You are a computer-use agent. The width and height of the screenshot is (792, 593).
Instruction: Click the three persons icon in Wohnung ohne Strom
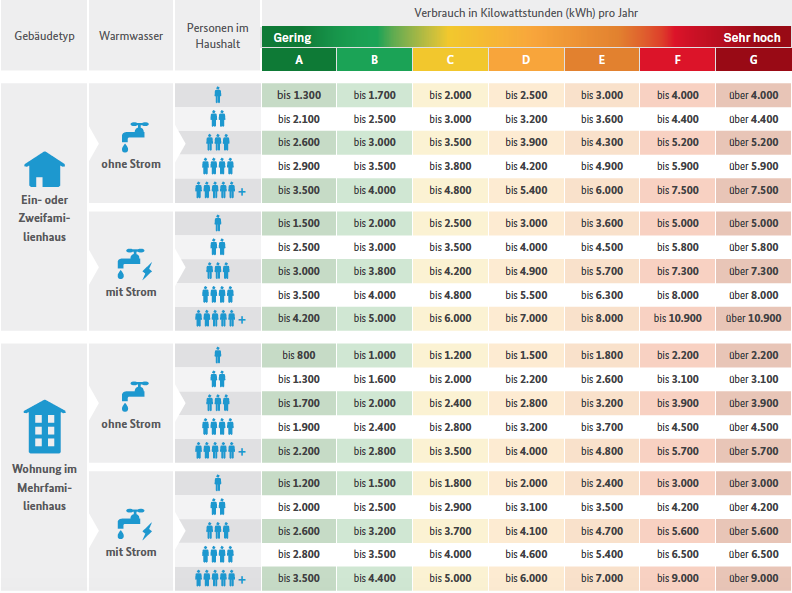point(218,403)
